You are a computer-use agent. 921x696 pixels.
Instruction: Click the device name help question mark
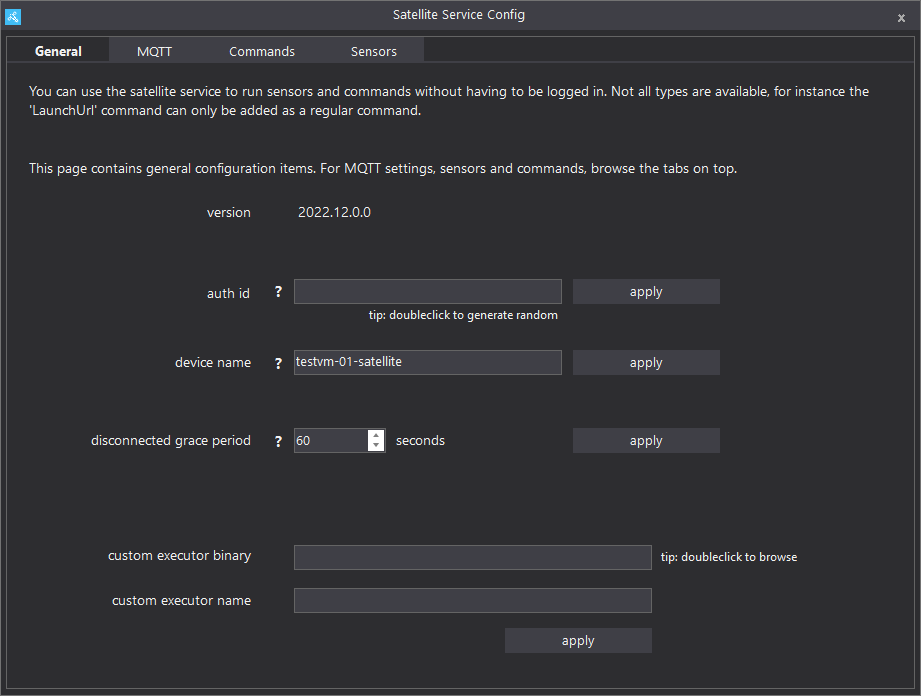click(278, 364)
